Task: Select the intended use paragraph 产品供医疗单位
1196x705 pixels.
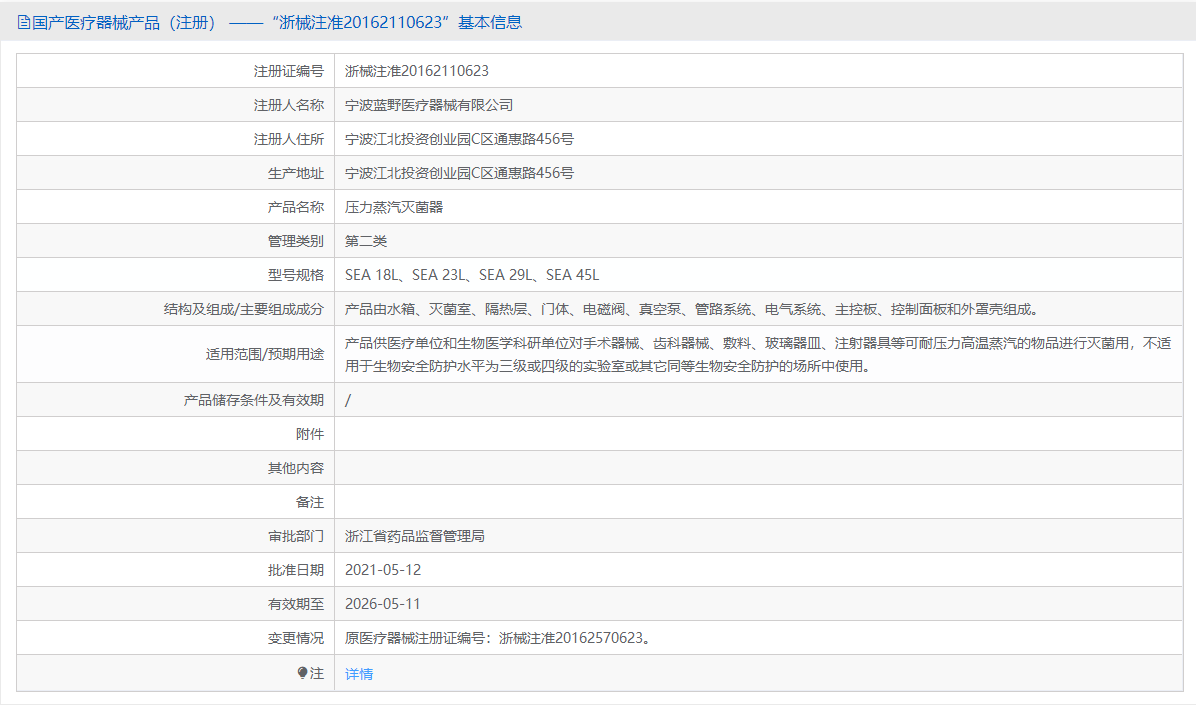Action: [758, 355]
